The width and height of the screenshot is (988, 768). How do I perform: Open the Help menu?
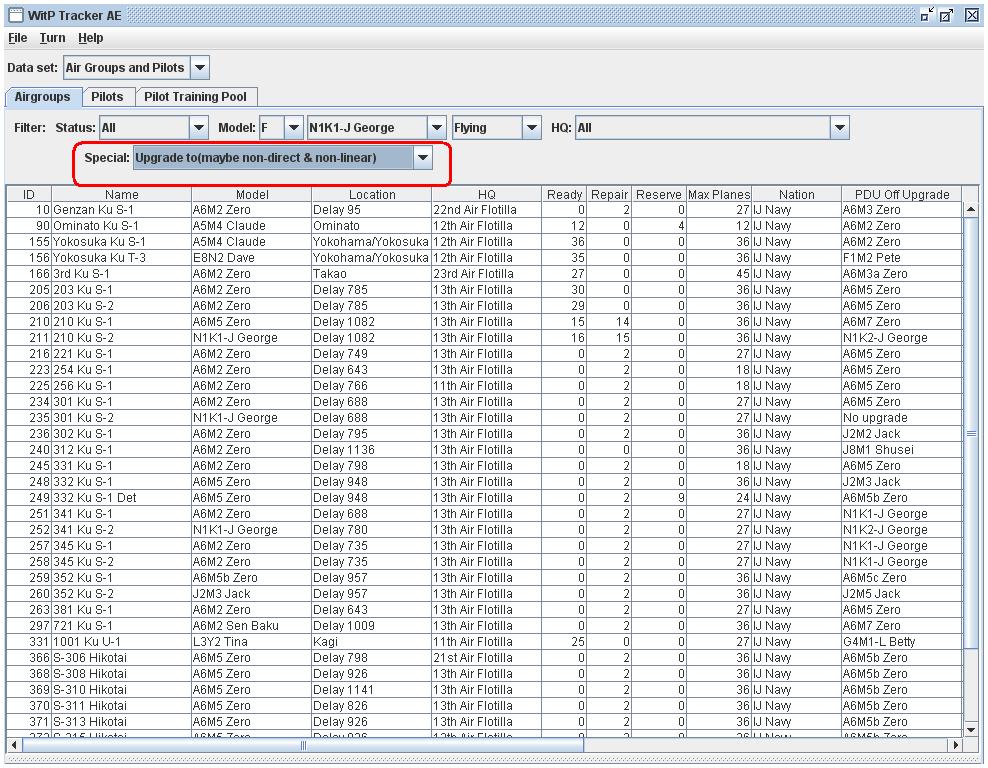click(90, 38)
